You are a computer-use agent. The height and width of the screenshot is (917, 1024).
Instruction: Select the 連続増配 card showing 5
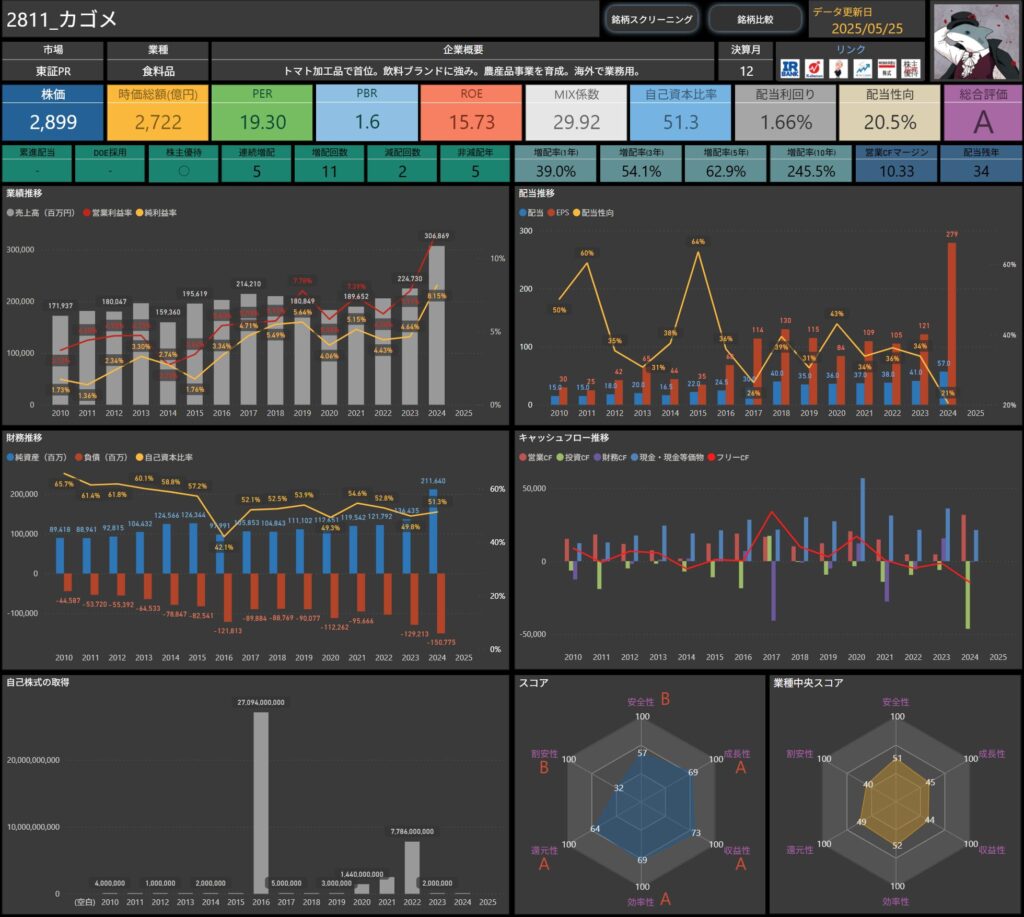click(x=257, y=163)
